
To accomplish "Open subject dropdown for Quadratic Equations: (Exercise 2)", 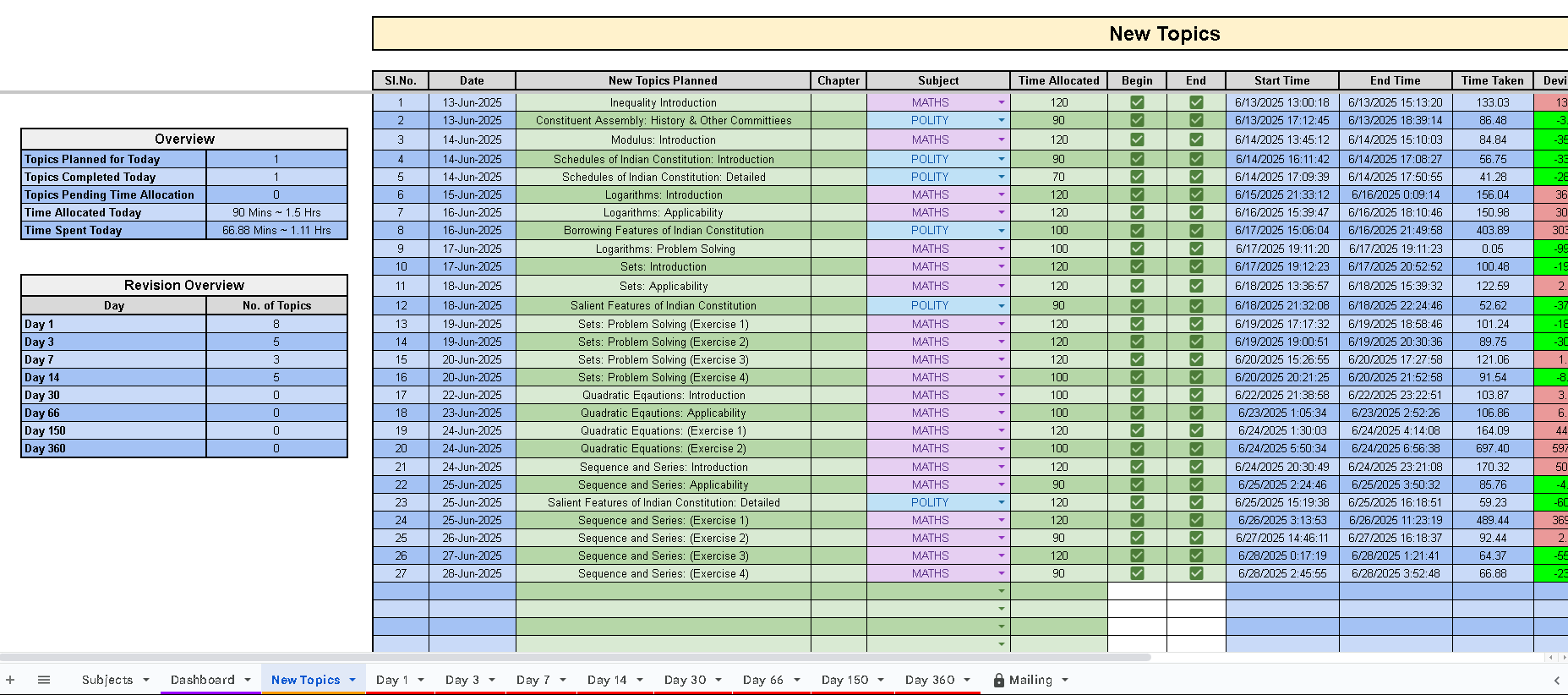I will (1002, 448).
